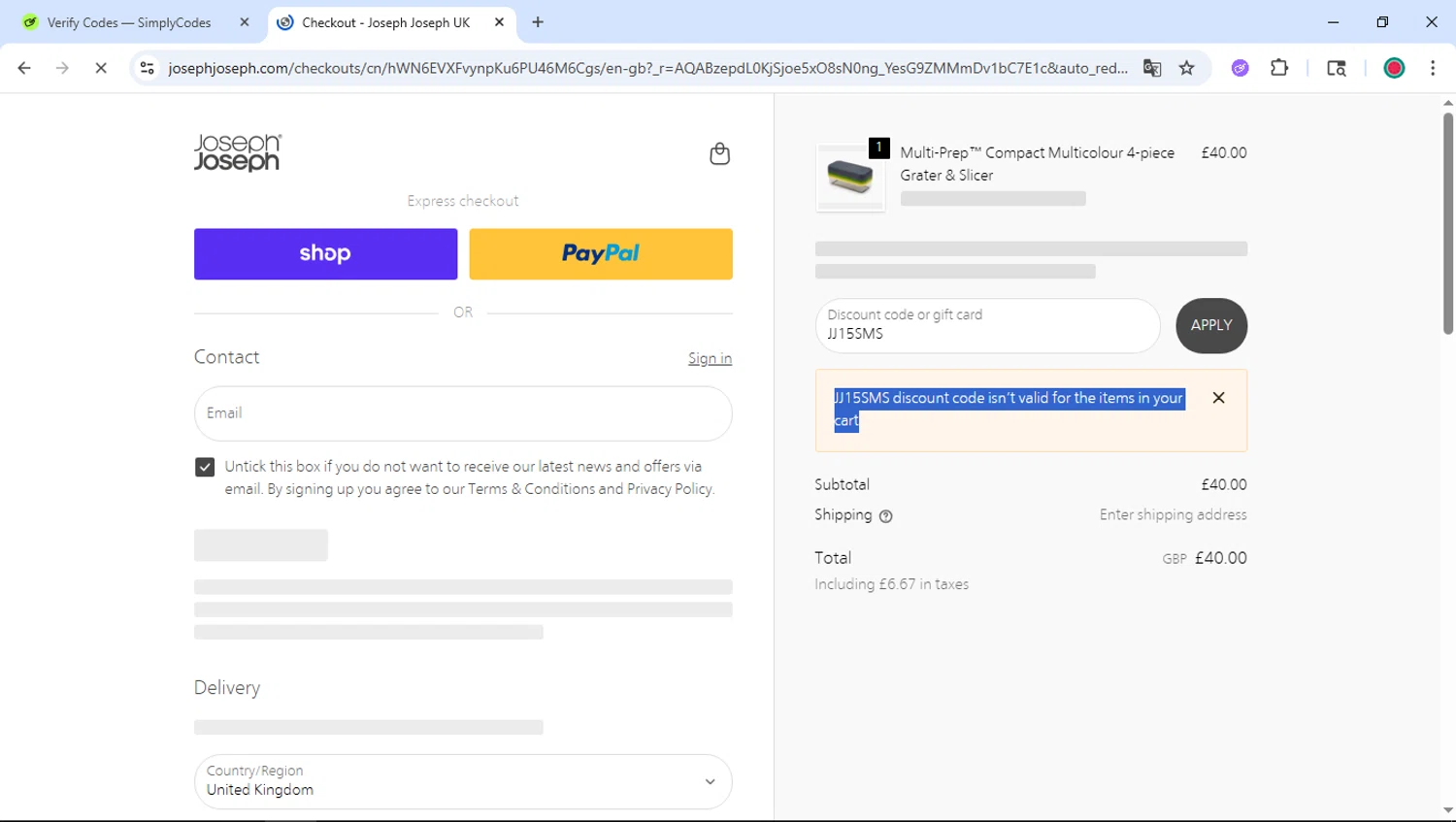Click 'Enter shipping address' text

pyautogui.click(x=1173, y=515)
